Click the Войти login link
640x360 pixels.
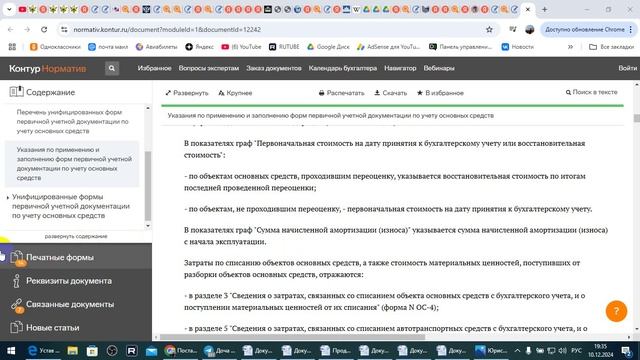tap(627, 68)
